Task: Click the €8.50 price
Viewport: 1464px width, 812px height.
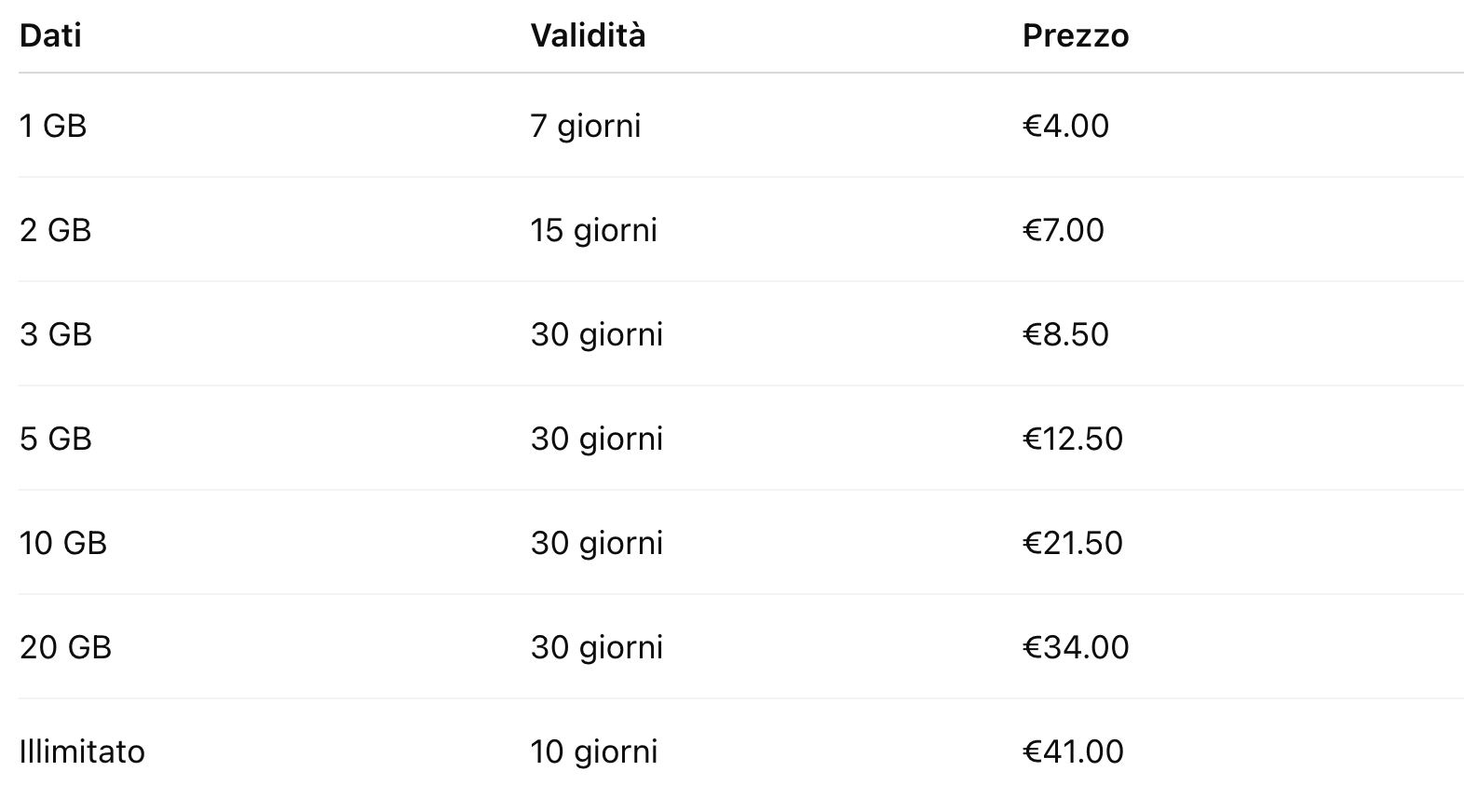Action: pos(1065,334)
